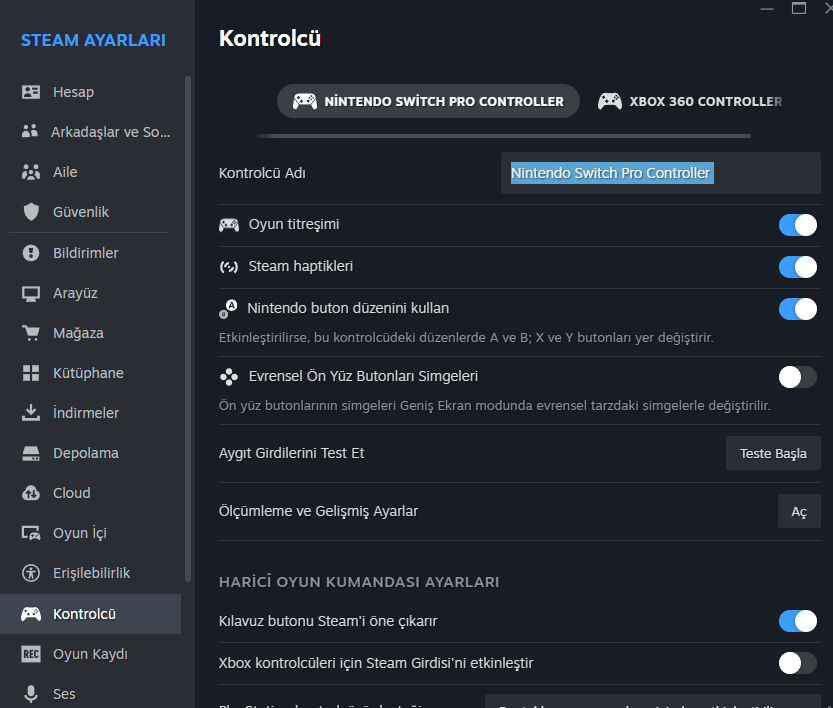Select the Oyun İçi overlay icon
The height and width of the screenshot is (708, 833).
[31, 533]
